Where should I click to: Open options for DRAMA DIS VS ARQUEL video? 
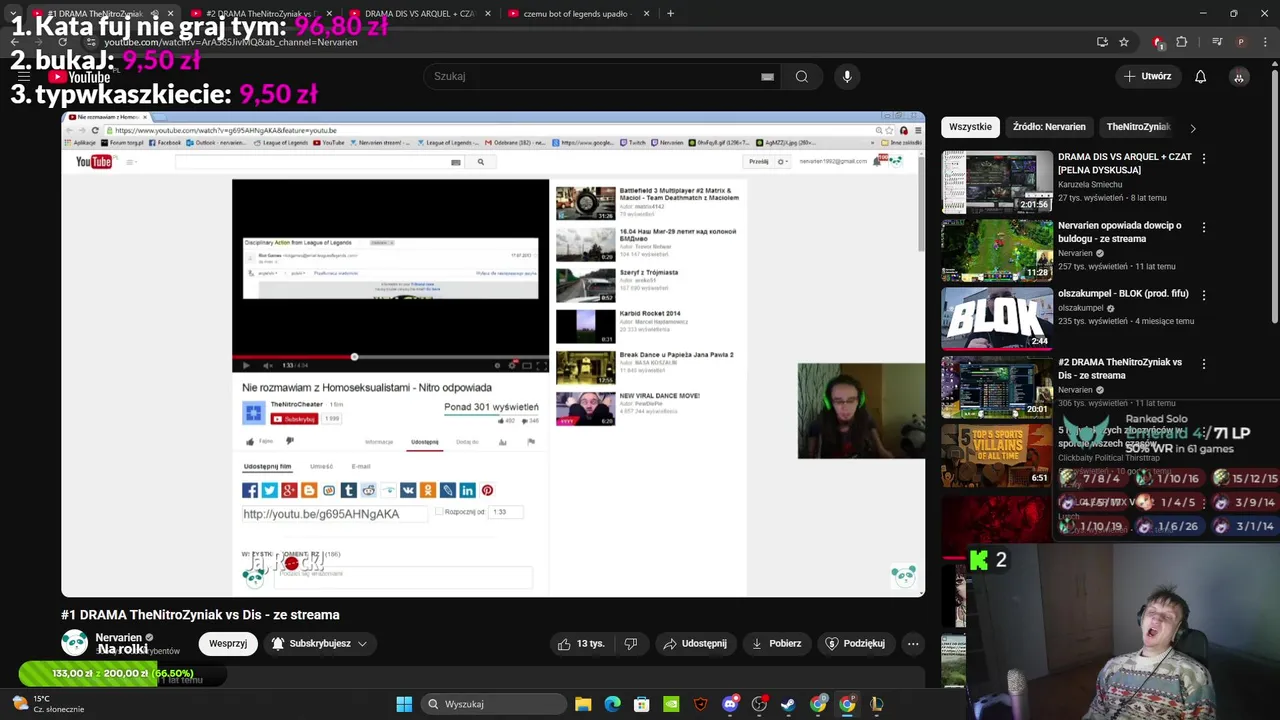point(1204,159)
